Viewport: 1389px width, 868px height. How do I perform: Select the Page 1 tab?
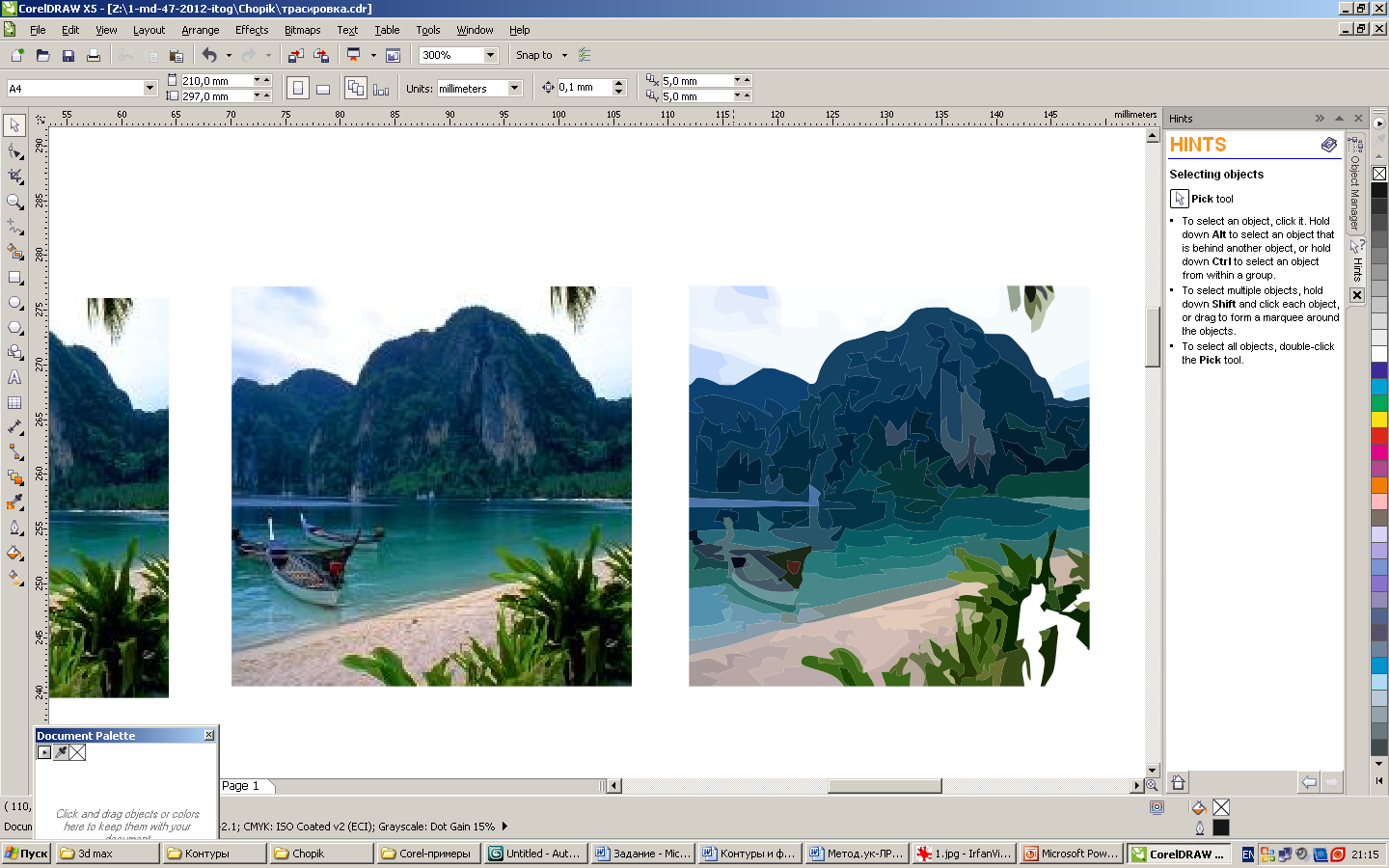(241, 786)
